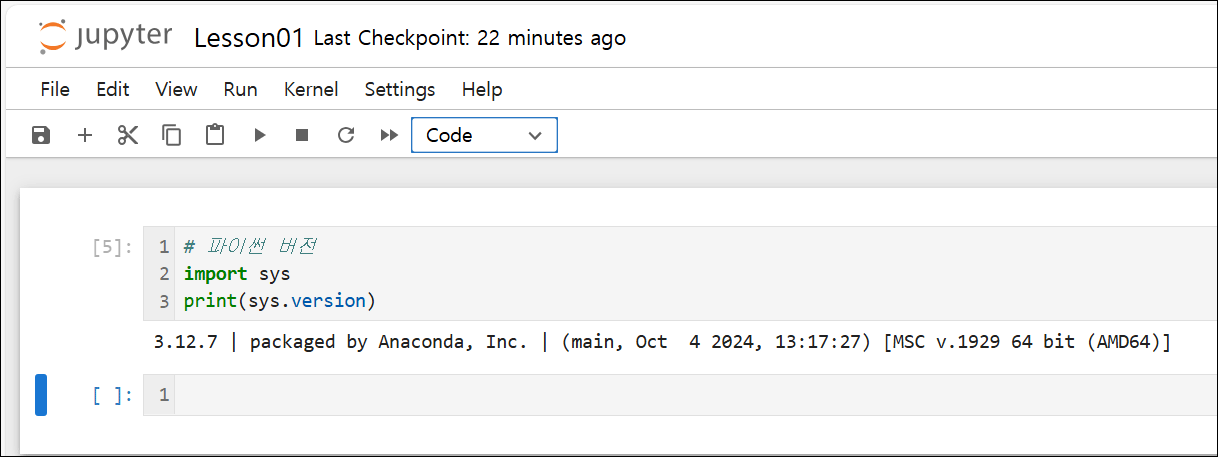Save the notebook with the floppy disk icon
The height and width of the screenshot is (457, 1218).
(x=41, y=135)
